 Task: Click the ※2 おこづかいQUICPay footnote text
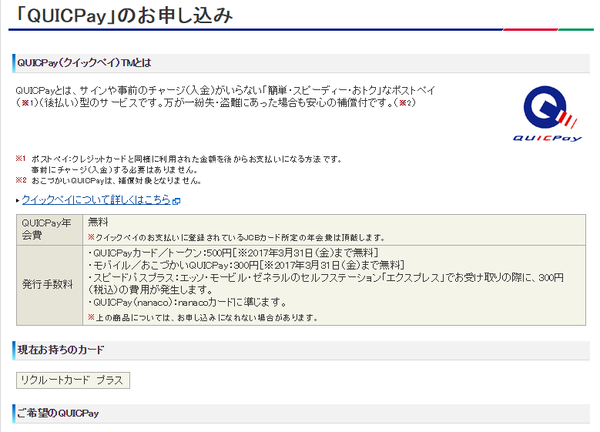coord(108,181)
